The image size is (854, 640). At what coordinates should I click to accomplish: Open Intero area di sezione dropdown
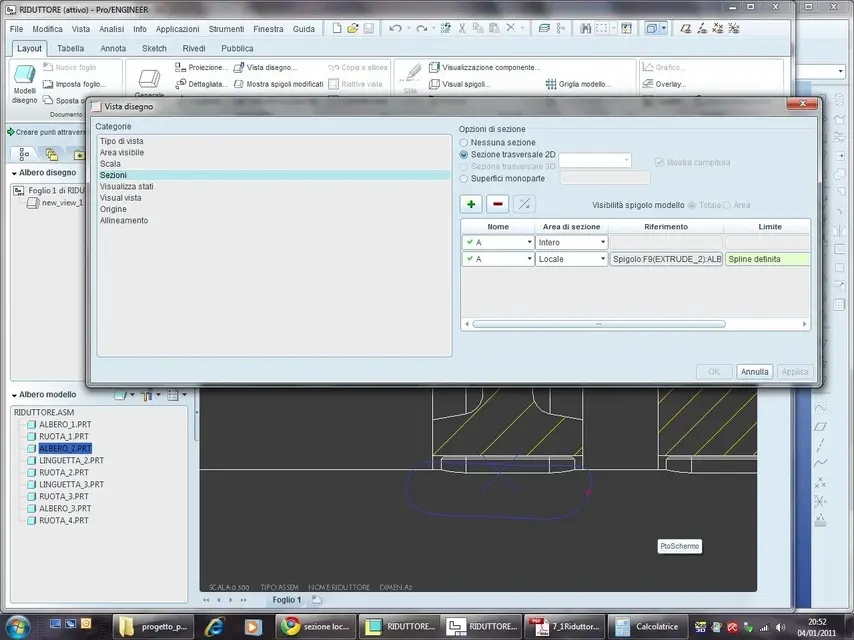pos(603,242)
